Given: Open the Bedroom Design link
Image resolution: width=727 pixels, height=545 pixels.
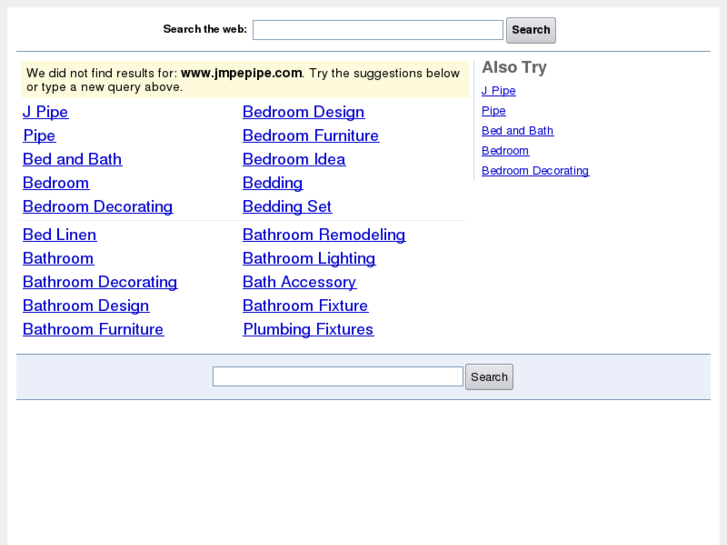Looking at the screenshot, I should (x=303, y=112).
